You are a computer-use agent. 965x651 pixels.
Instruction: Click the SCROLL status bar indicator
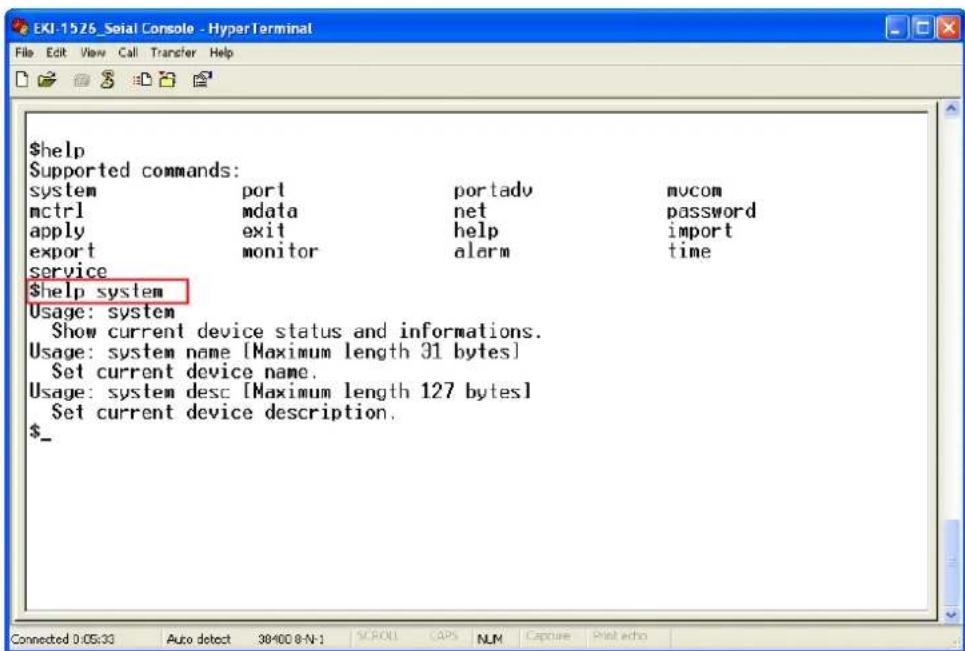(x=378, y=636)
